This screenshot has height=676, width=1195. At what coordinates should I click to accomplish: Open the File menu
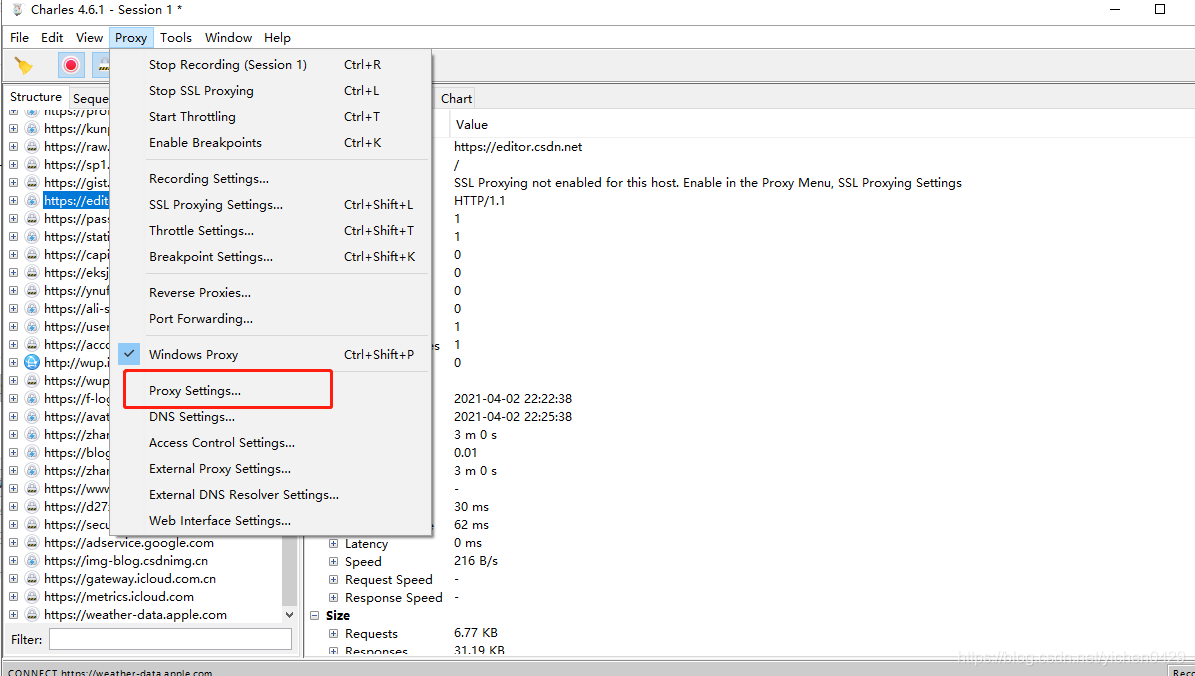coord(19,37)
